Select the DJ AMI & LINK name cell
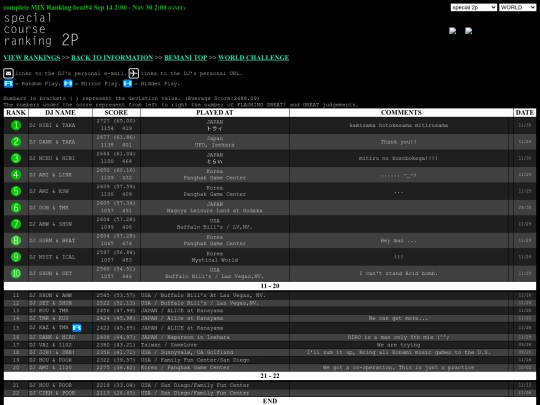The width and height of the screenshot is (540, 405). pyautogui.click(x=60, y=175)
